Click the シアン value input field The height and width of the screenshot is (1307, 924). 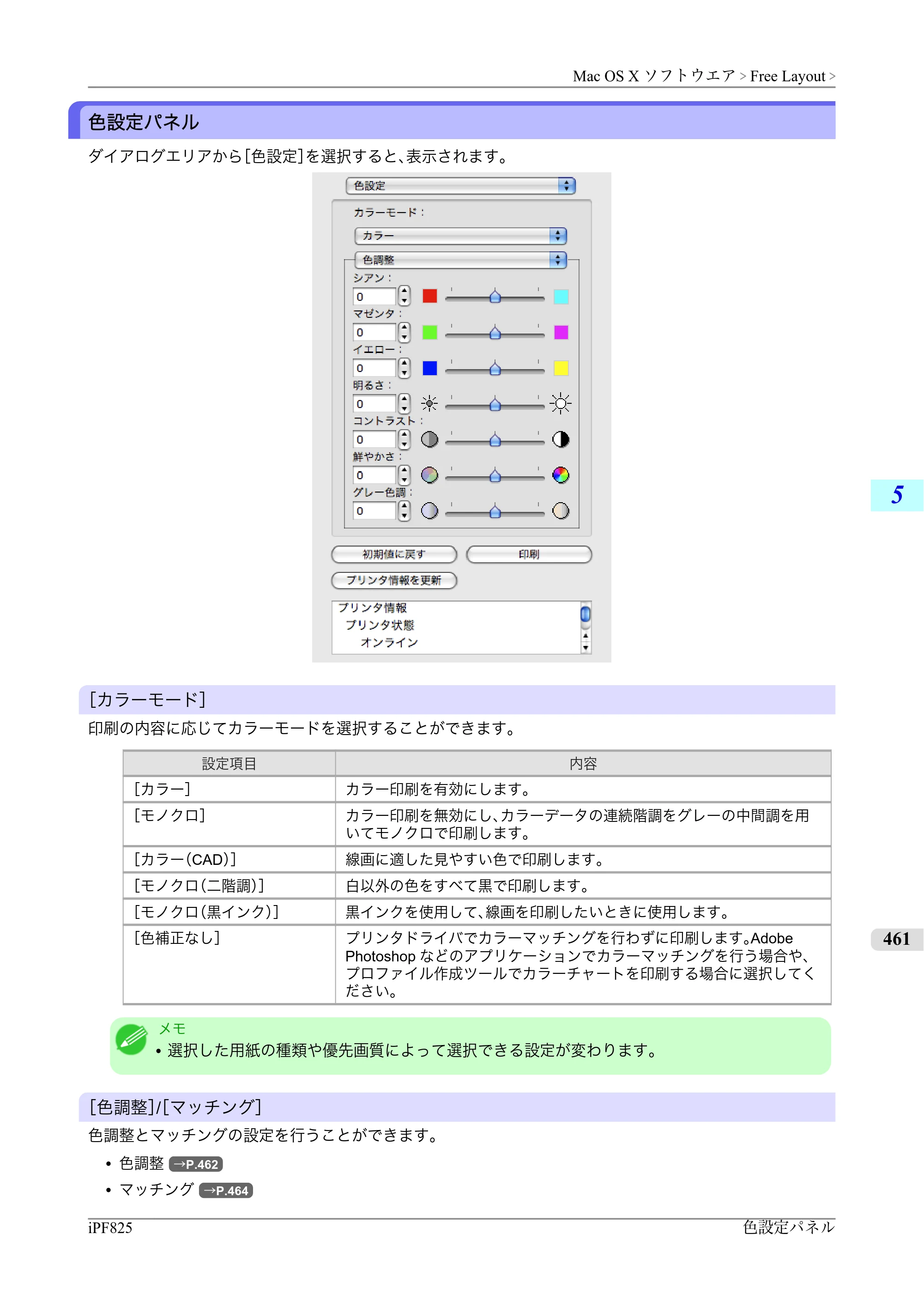[374, 297]
